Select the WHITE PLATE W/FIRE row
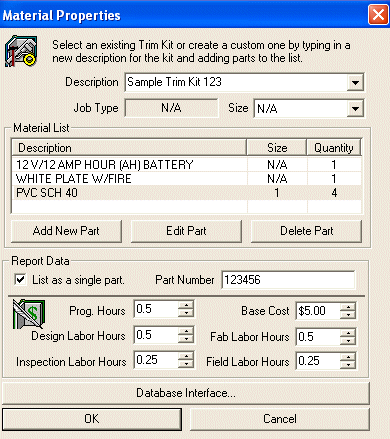390x439 pixels. pos(187,179)
